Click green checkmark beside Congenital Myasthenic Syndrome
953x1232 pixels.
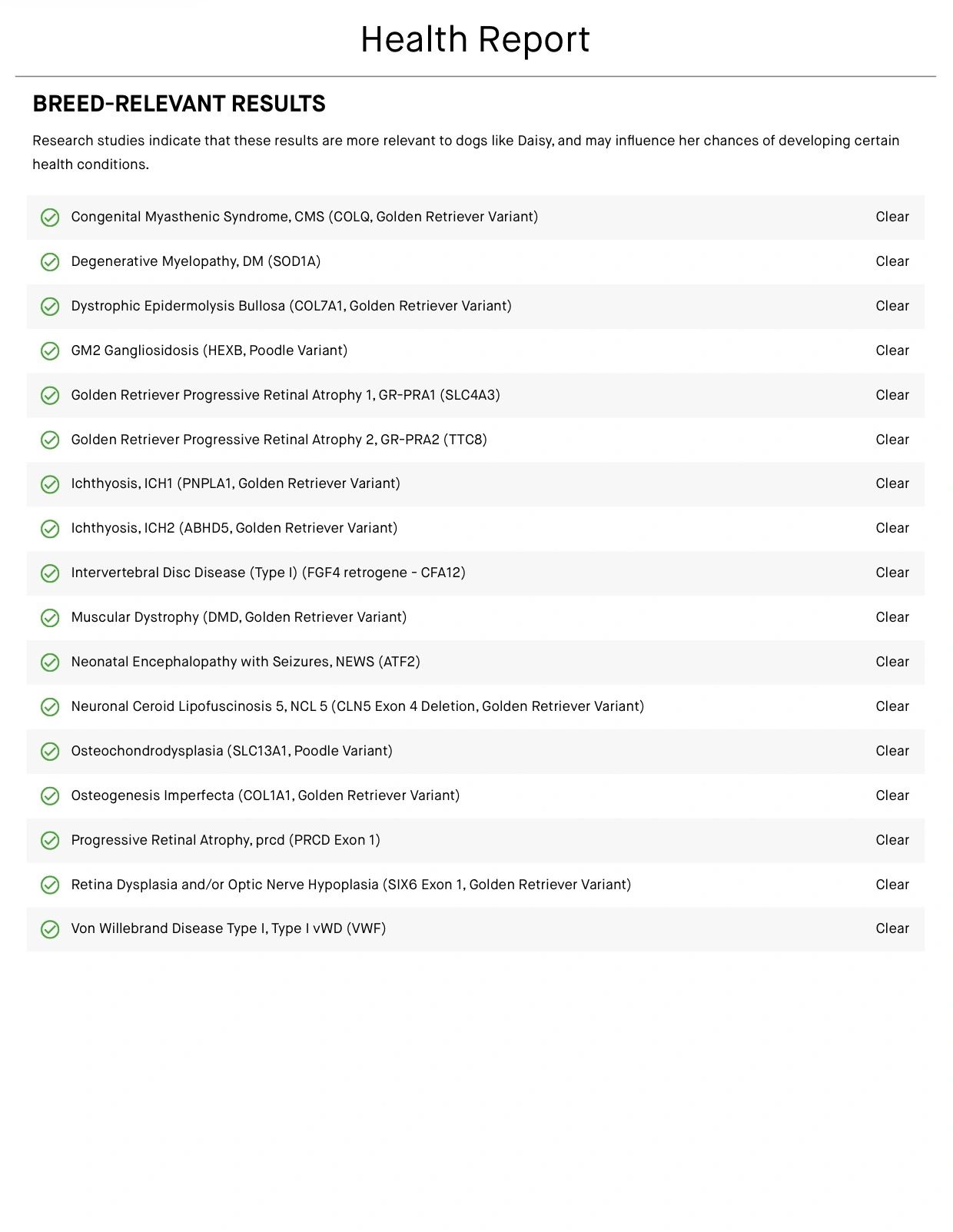click(x=50, y=218)
